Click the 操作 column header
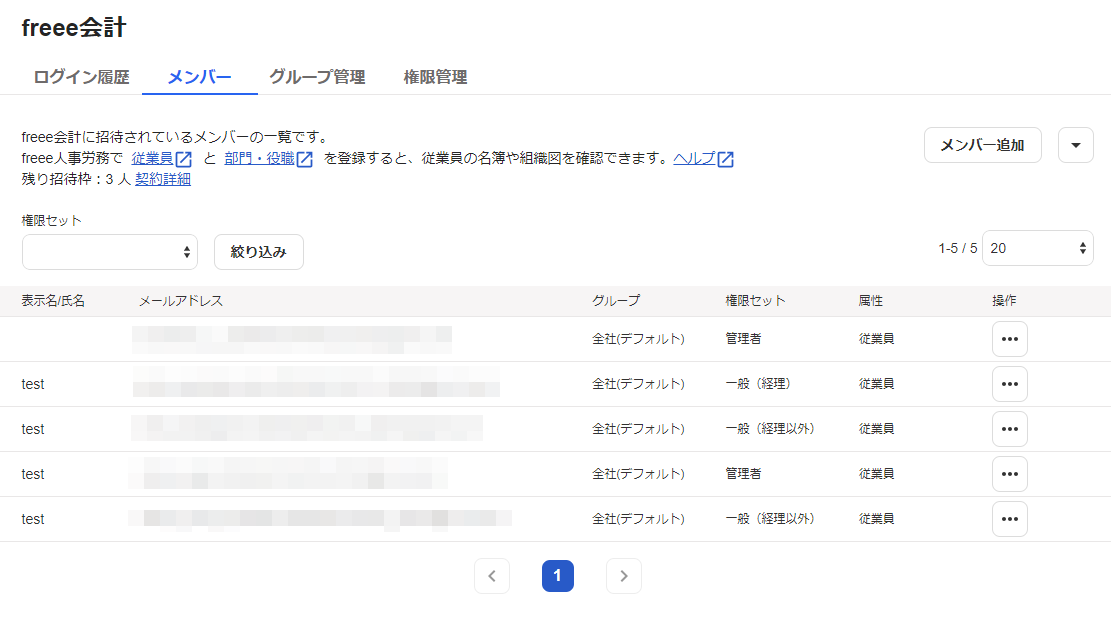This screenshot has width=1111, height=624. 1004,301
